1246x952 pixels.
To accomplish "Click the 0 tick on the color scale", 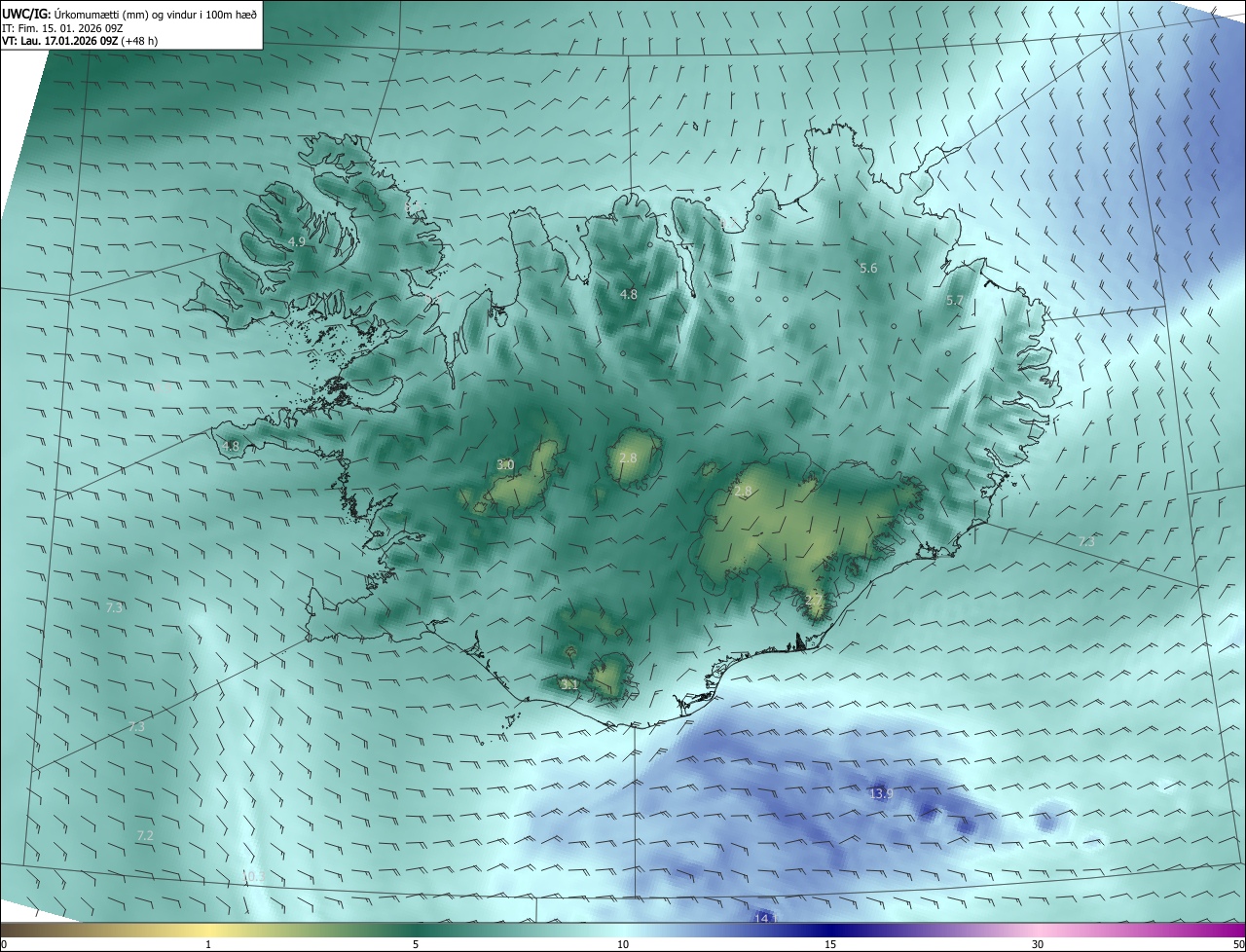I will [4, 944].
